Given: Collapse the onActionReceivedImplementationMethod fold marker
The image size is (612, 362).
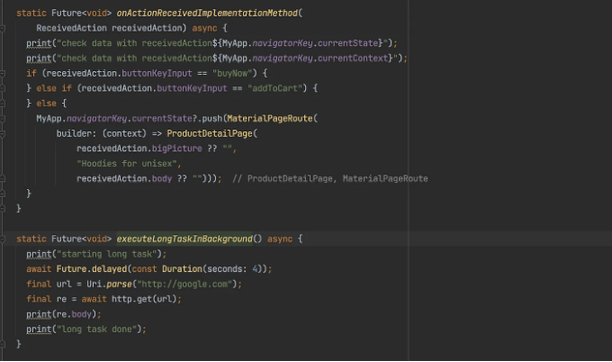Looking at the screenshot, I should tap(2, 28).
